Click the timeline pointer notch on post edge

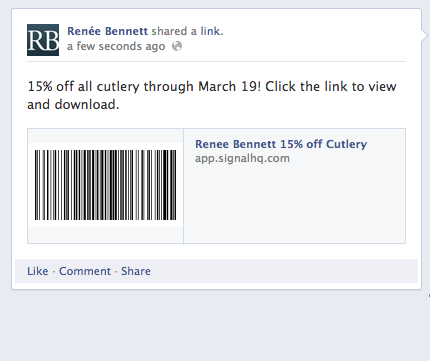[424, 35]
